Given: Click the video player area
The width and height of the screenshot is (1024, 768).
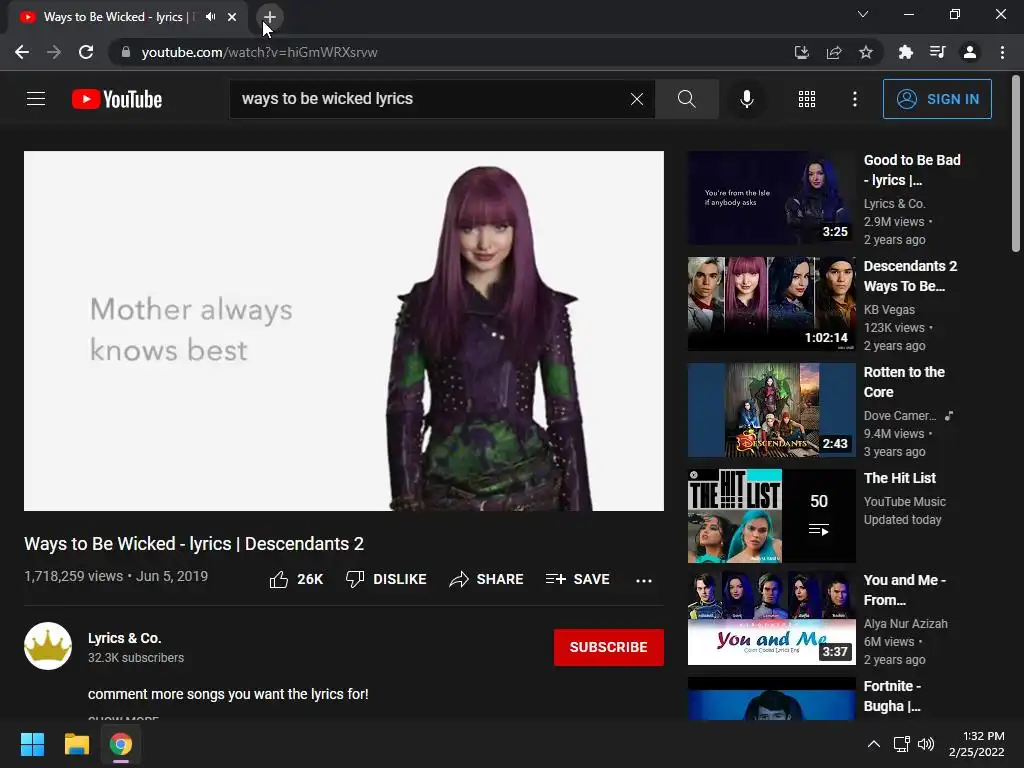Looking at the screenshot, I should click(x=344, y=330).
